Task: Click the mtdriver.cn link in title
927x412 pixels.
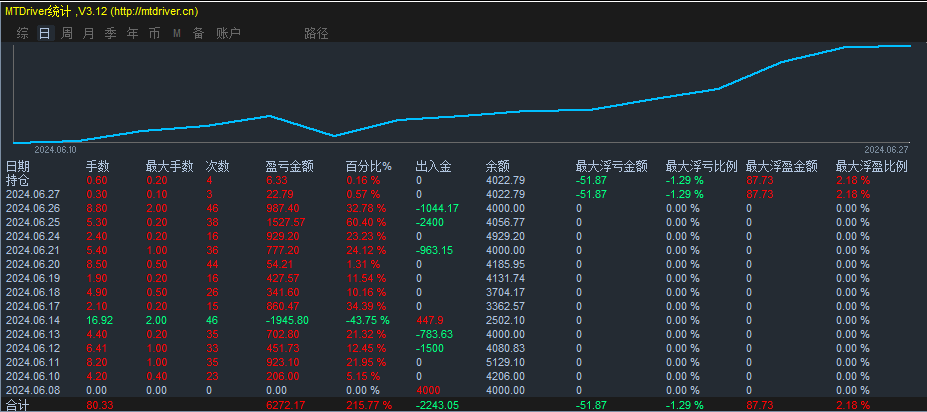Action: coord(154,11)
